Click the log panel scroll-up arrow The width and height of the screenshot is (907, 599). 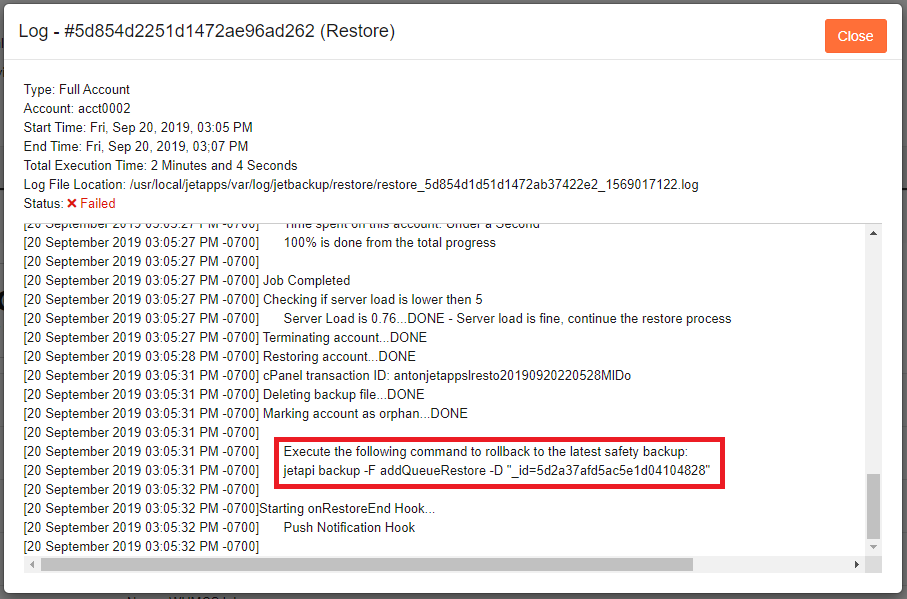click(873, 233)
